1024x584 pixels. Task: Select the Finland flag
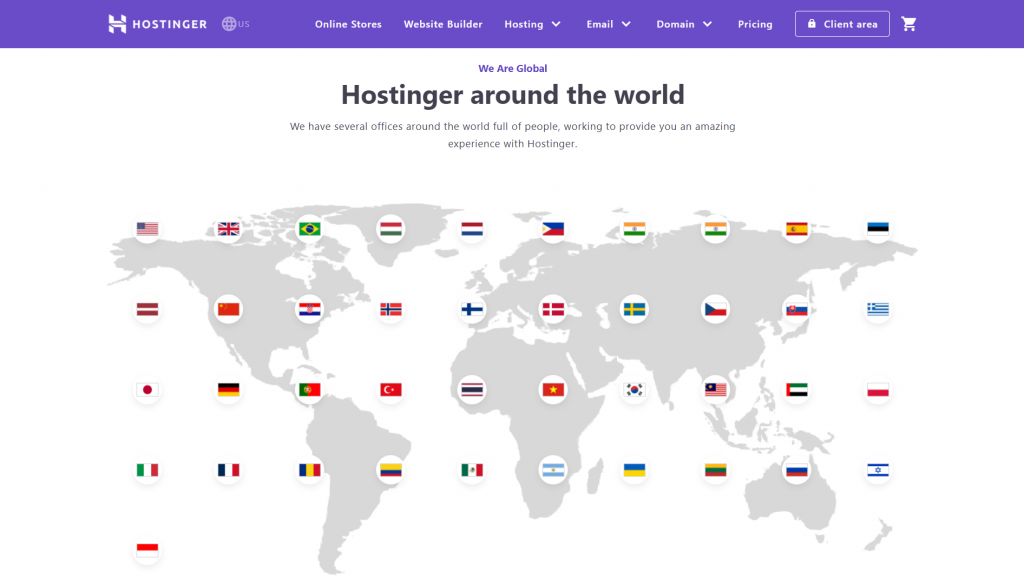tap(472, 309)
